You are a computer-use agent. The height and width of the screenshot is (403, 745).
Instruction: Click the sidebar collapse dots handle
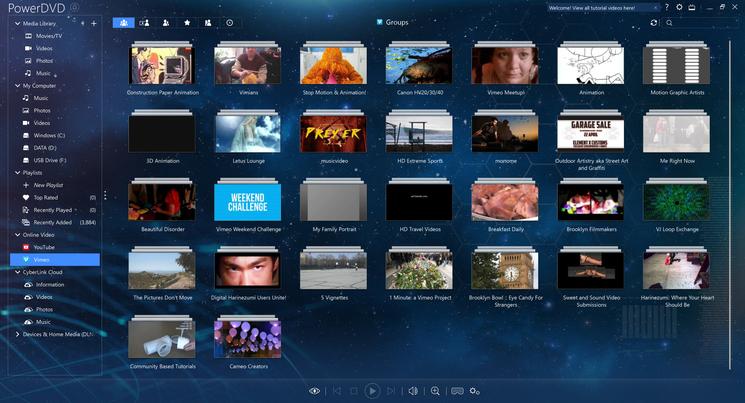pyautogui.click(x=105, y=195)
